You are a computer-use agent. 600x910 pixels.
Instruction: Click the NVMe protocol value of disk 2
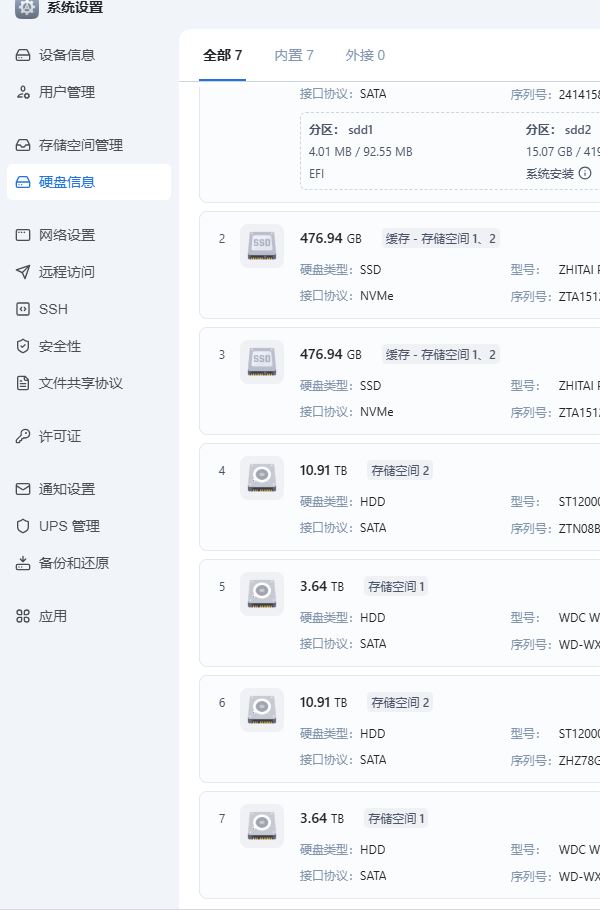377,296
